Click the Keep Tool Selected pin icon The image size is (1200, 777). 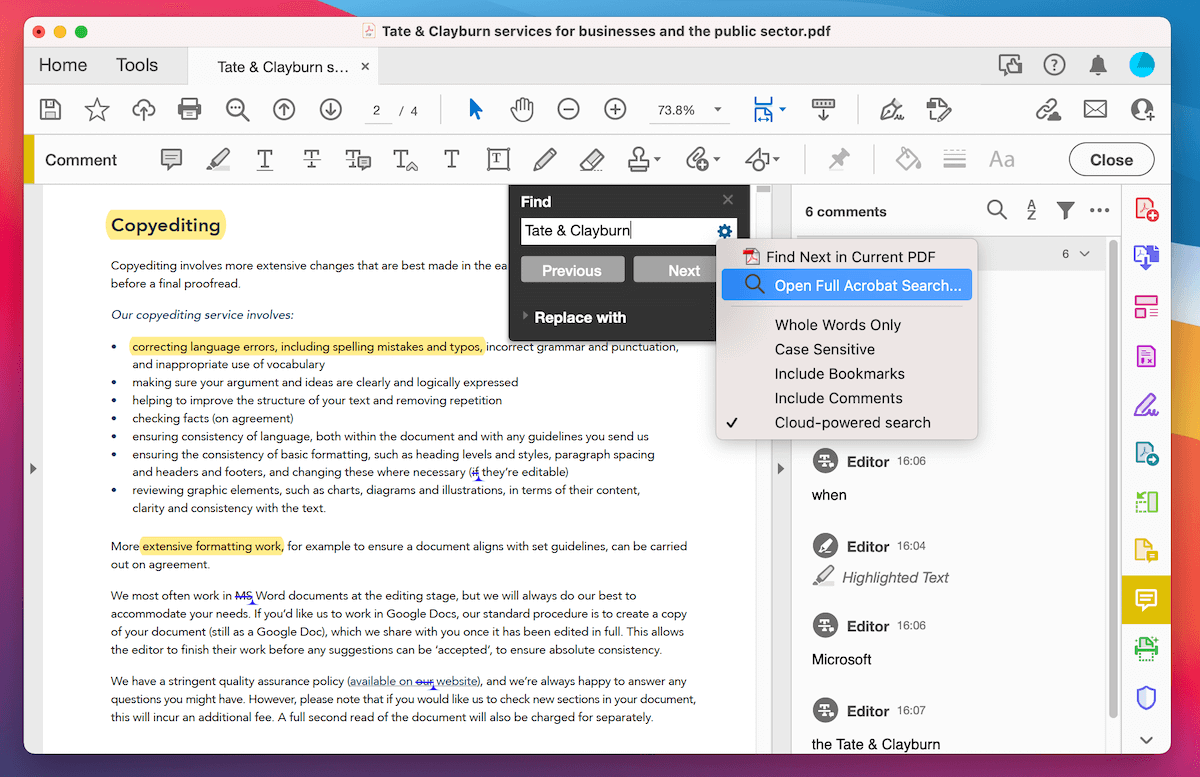[838, 159]
